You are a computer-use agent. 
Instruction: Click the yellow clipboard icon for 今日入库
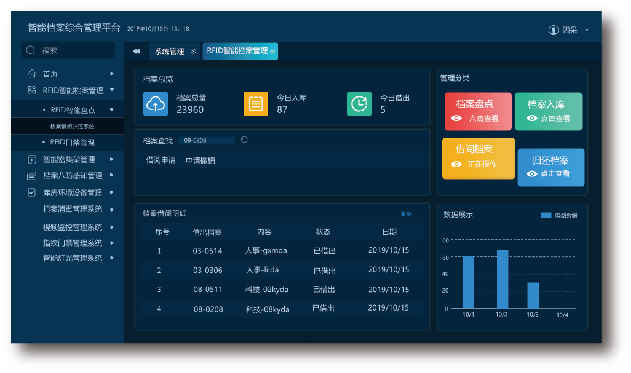[x=256, y=104]
